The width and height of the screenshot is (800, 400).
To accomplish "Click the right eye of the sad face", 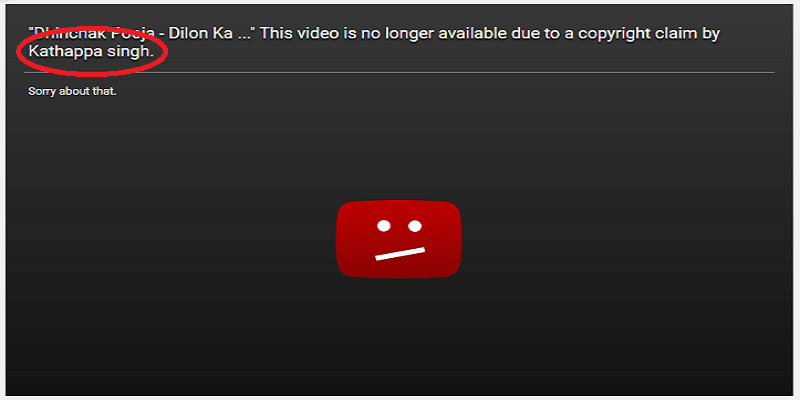I will coord(415,226).
